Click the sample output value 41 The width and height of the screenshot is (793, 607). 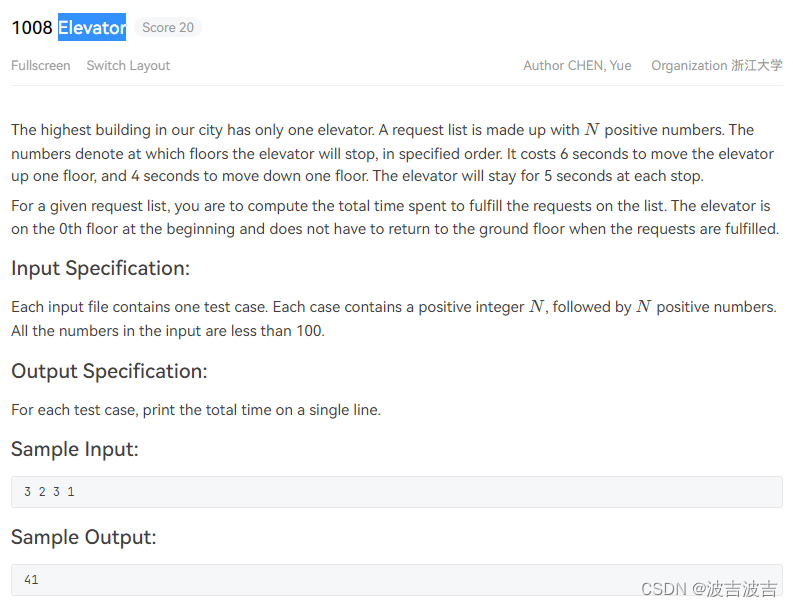[x=31, y=580]
